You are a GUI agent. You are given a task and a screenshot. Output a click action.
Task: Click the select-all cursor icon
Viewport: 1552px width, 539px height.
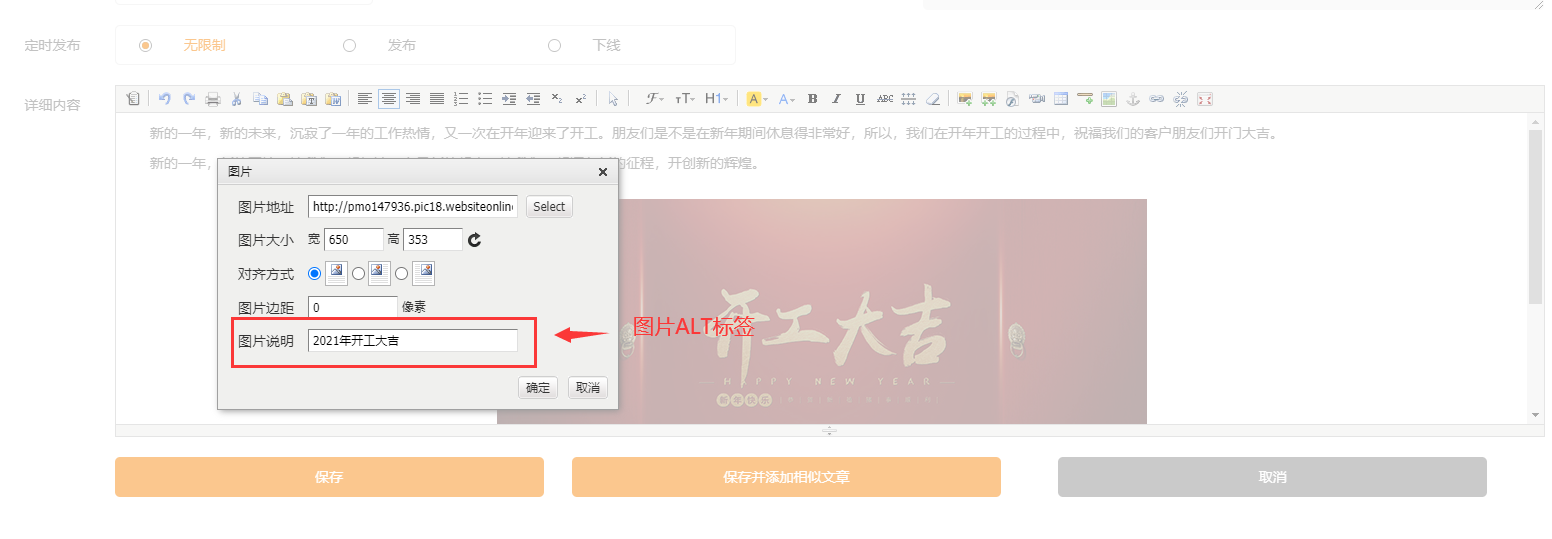[x=613, y=99]
